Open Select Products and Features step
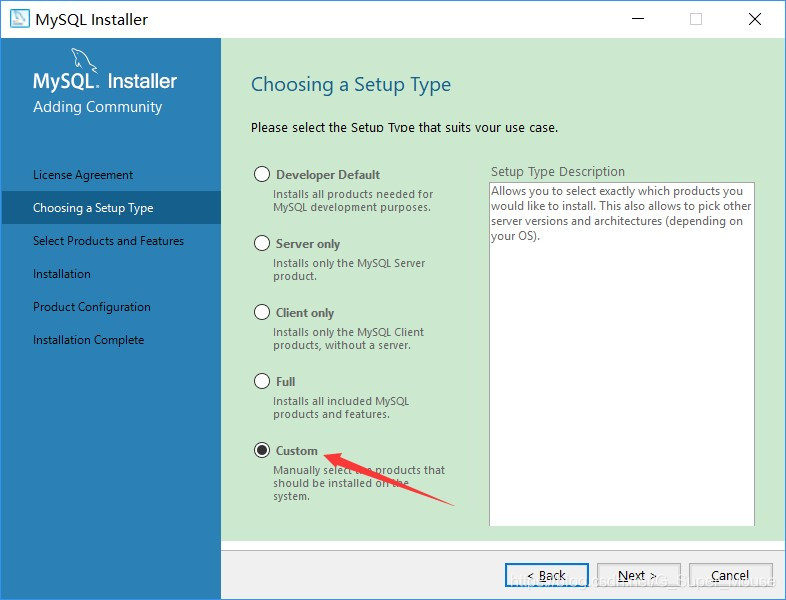This screenshot has width=786, height=600. click(109, 241)
